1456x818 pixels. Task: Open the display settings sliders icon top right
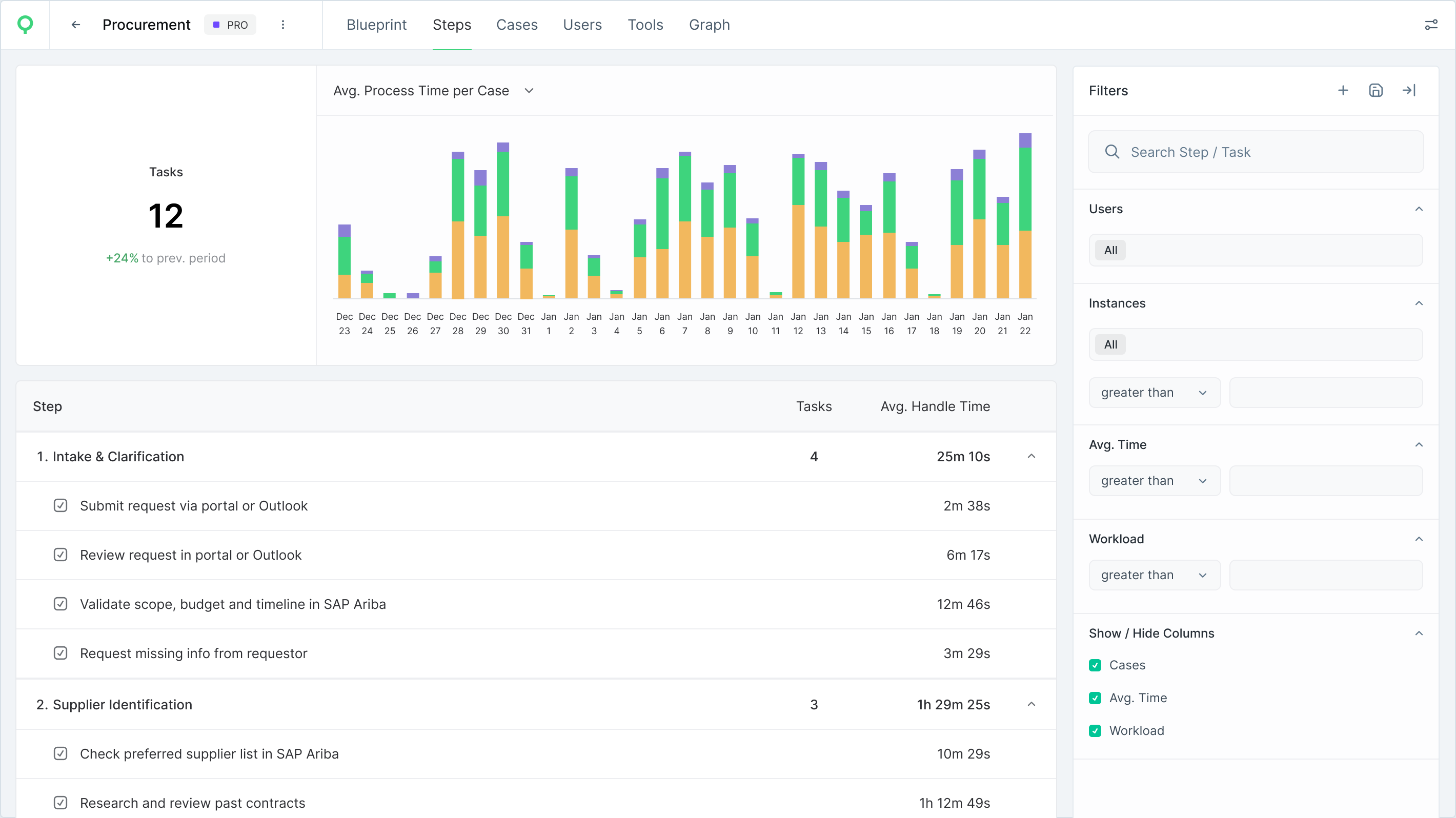[x=1431, y=25]
